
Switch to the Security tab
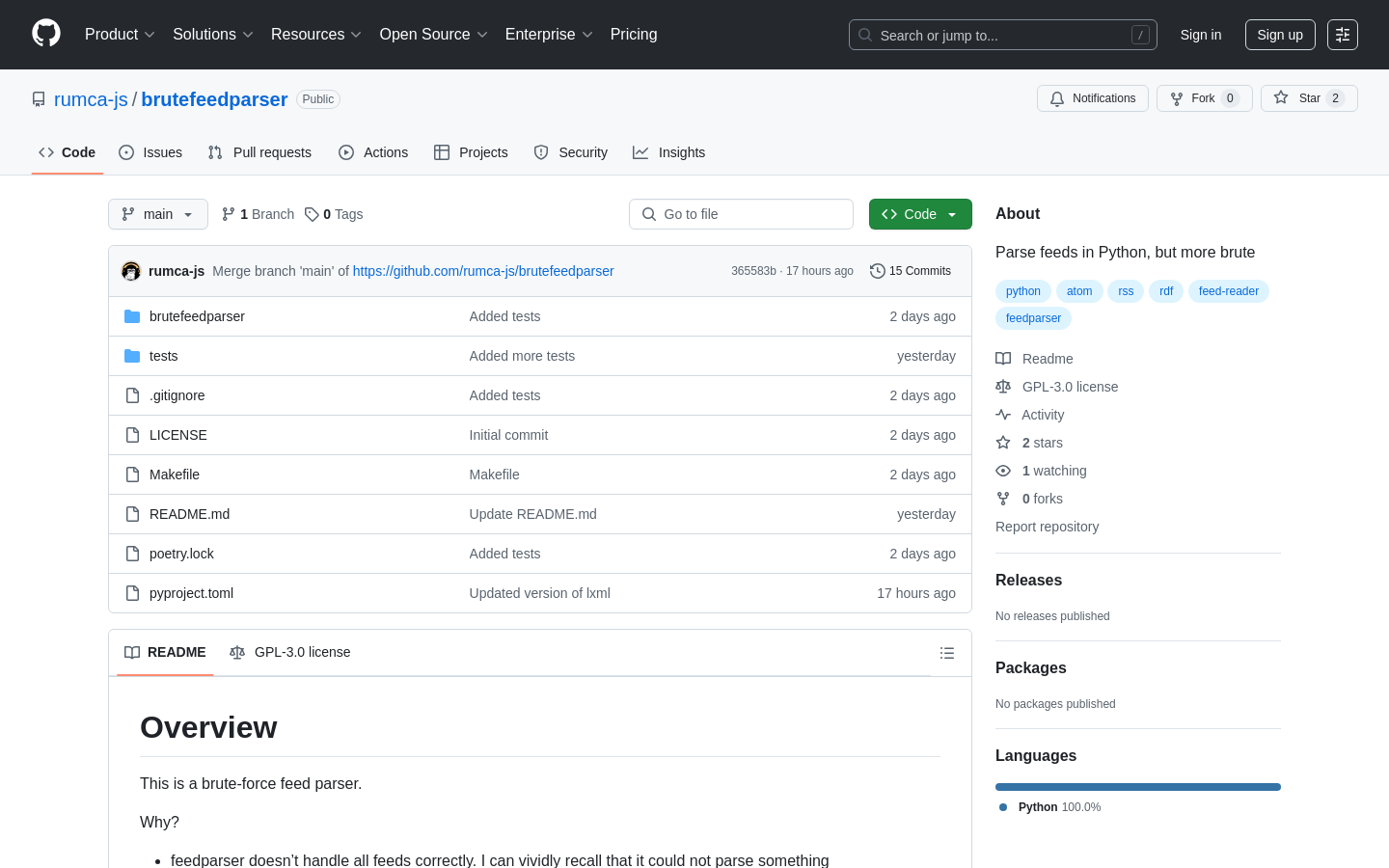pyautogui.click(x=571, y=152)
